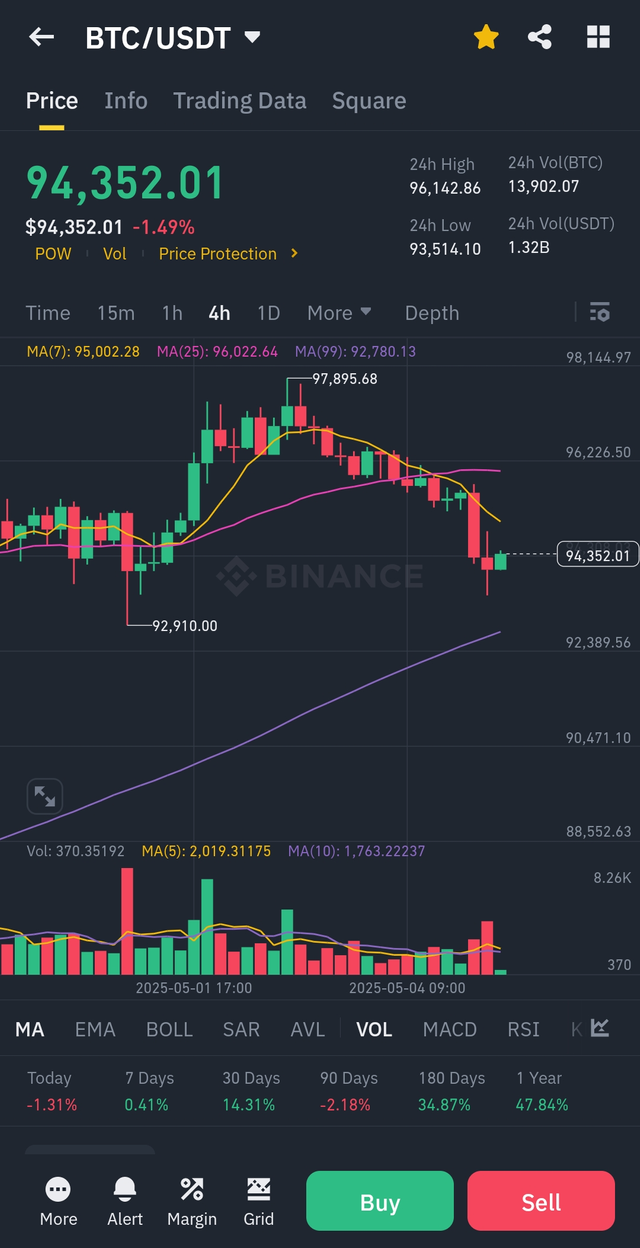This screenshot has height=1248, width=640.
Task: Tap the 24h Vol(BTC) value 13,902.07
Action: pos(544,186)
